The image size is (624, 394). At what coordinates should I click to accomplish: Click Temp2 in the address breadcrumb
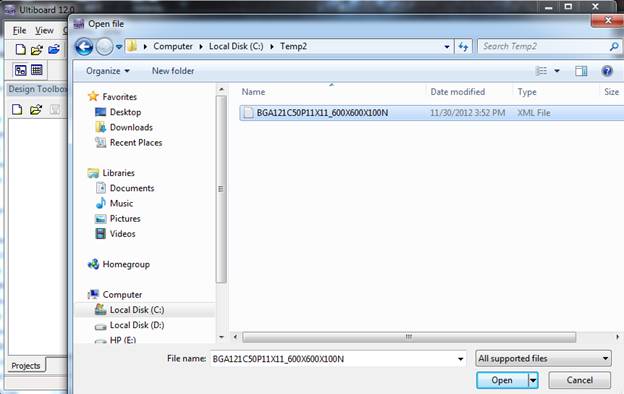click(293, 47)
